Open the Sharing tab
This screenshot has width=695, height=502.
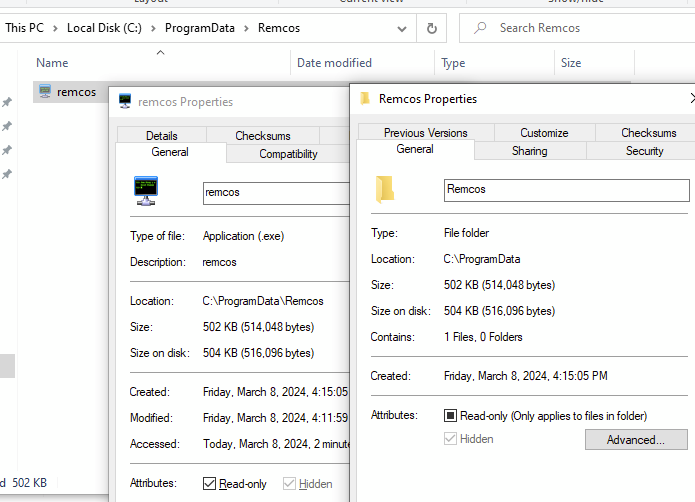[x=529, y=151]
